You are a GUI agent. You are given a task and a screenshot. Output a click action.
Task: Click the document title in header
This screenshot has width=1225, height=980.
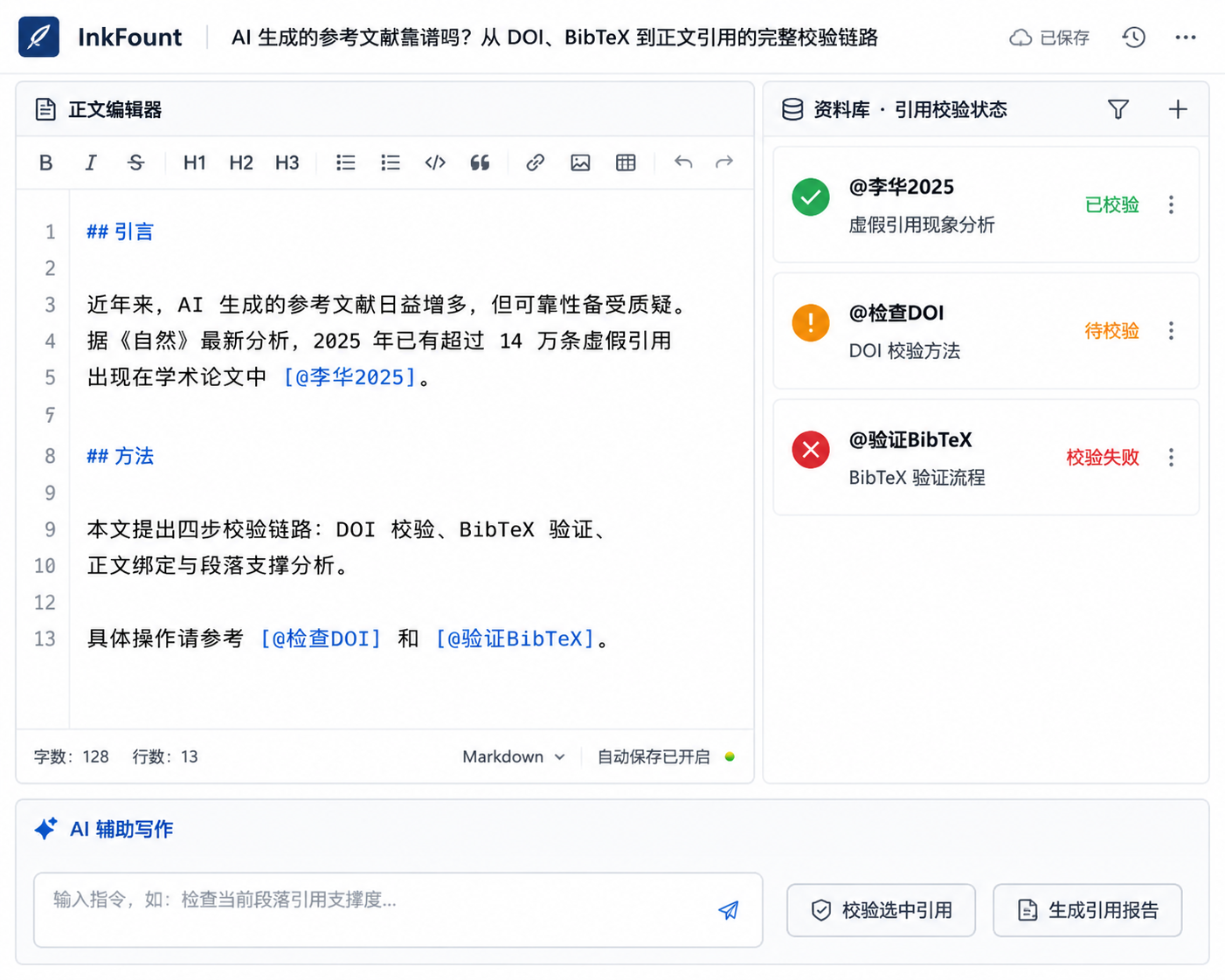coord(554,38)
